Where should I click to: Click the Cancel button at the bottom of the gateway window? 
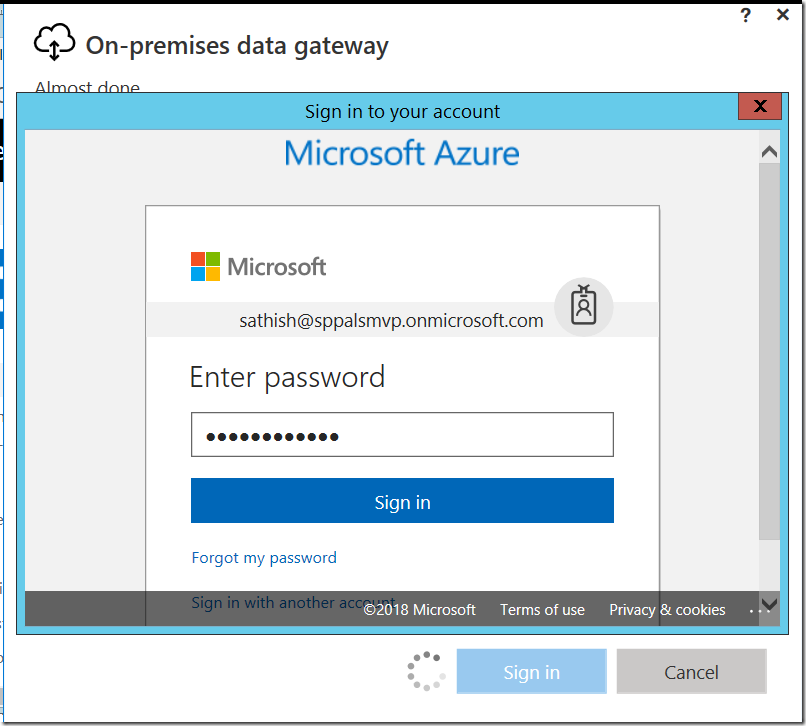(691, 671)
